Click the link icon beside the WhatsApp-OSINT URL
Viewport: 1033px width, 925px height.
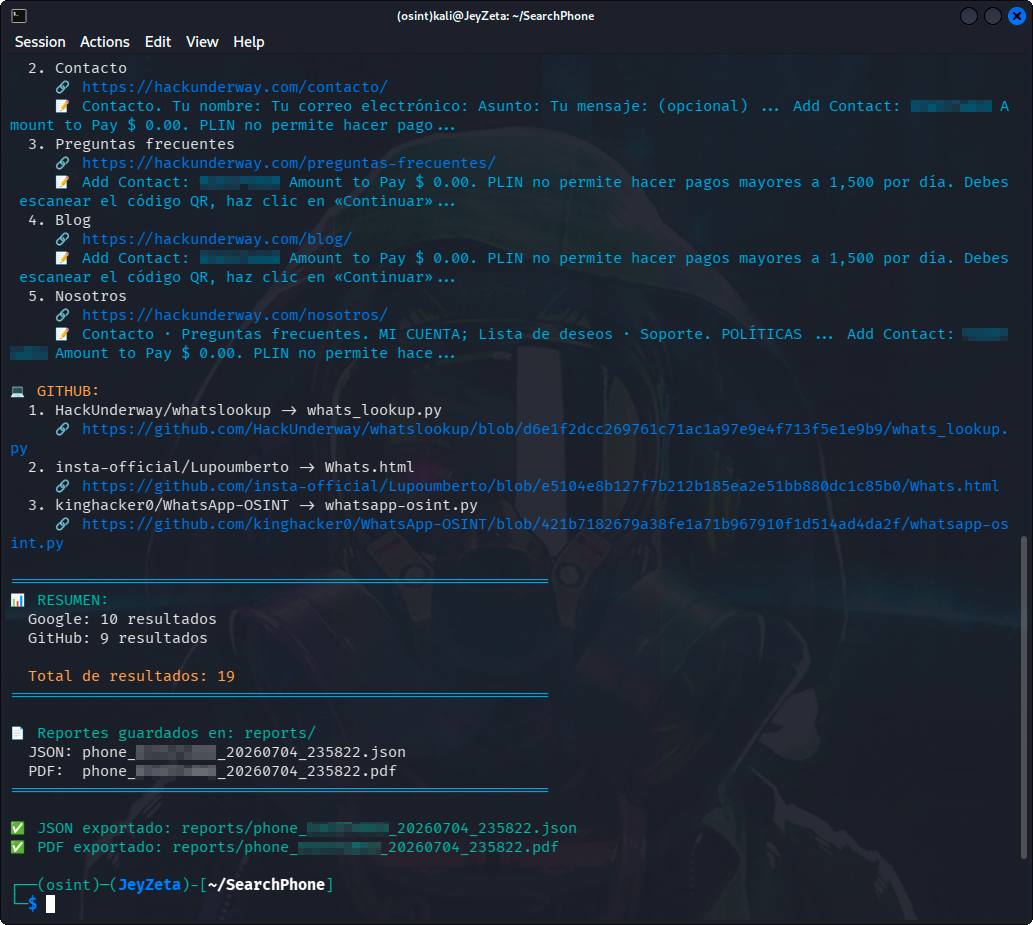tap(63, 524)
